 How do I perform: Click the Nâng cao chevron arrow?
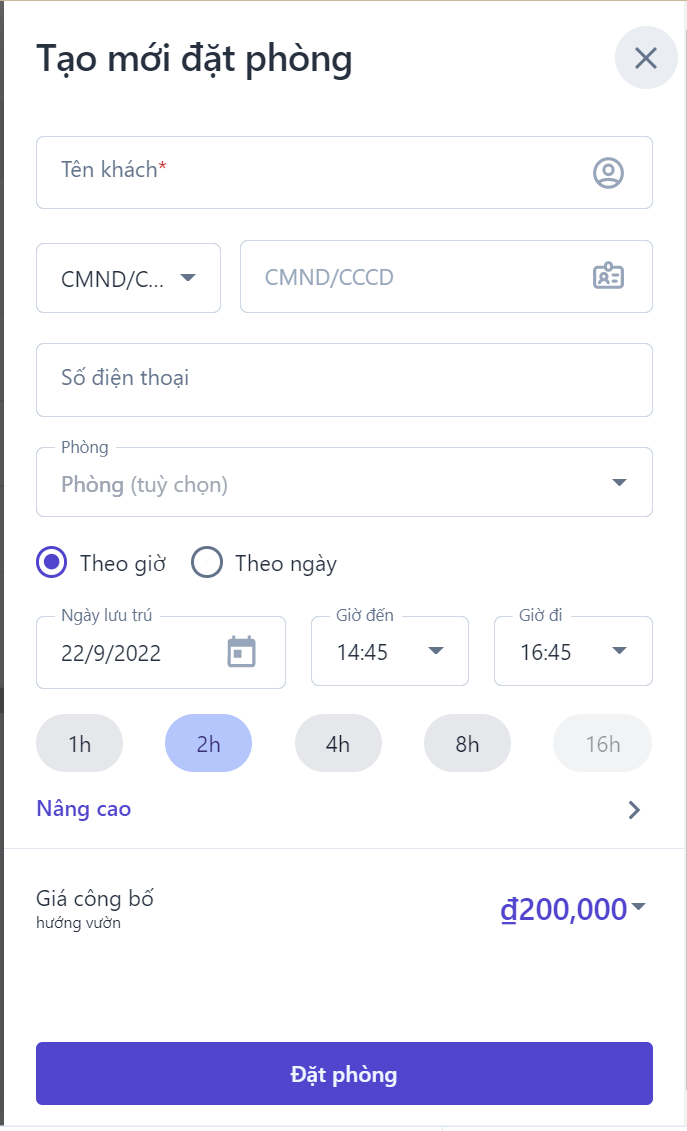click(x=634, y=810)
